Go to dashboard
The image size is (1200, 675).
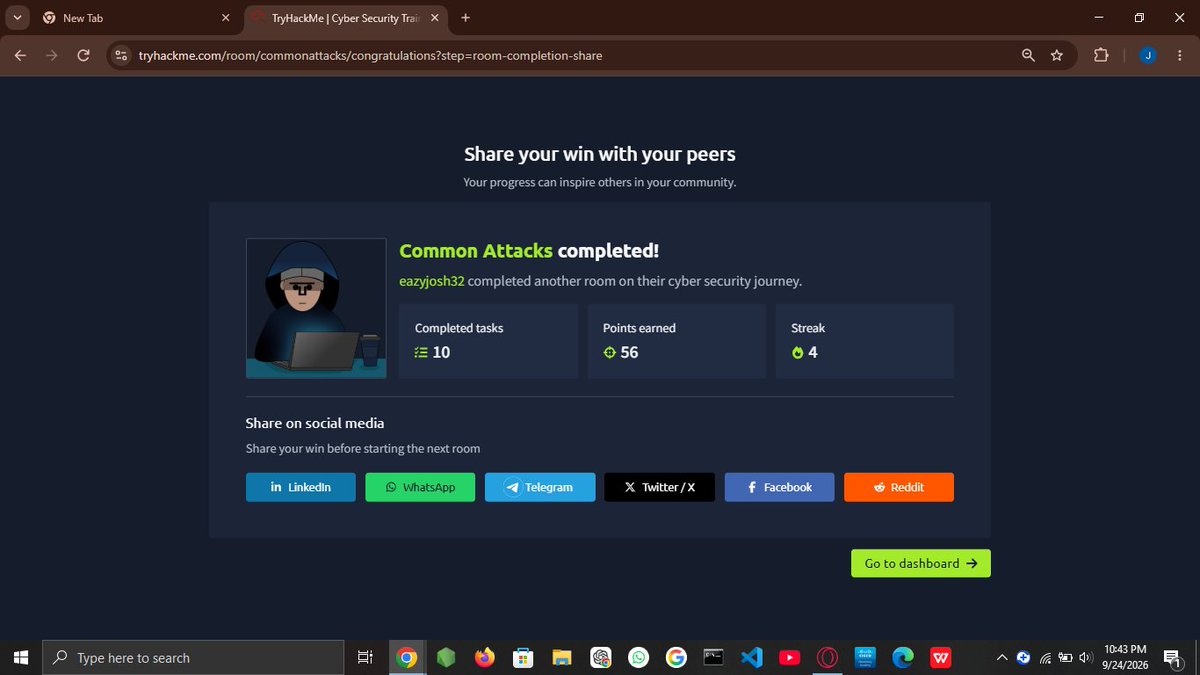pos(921,563)
